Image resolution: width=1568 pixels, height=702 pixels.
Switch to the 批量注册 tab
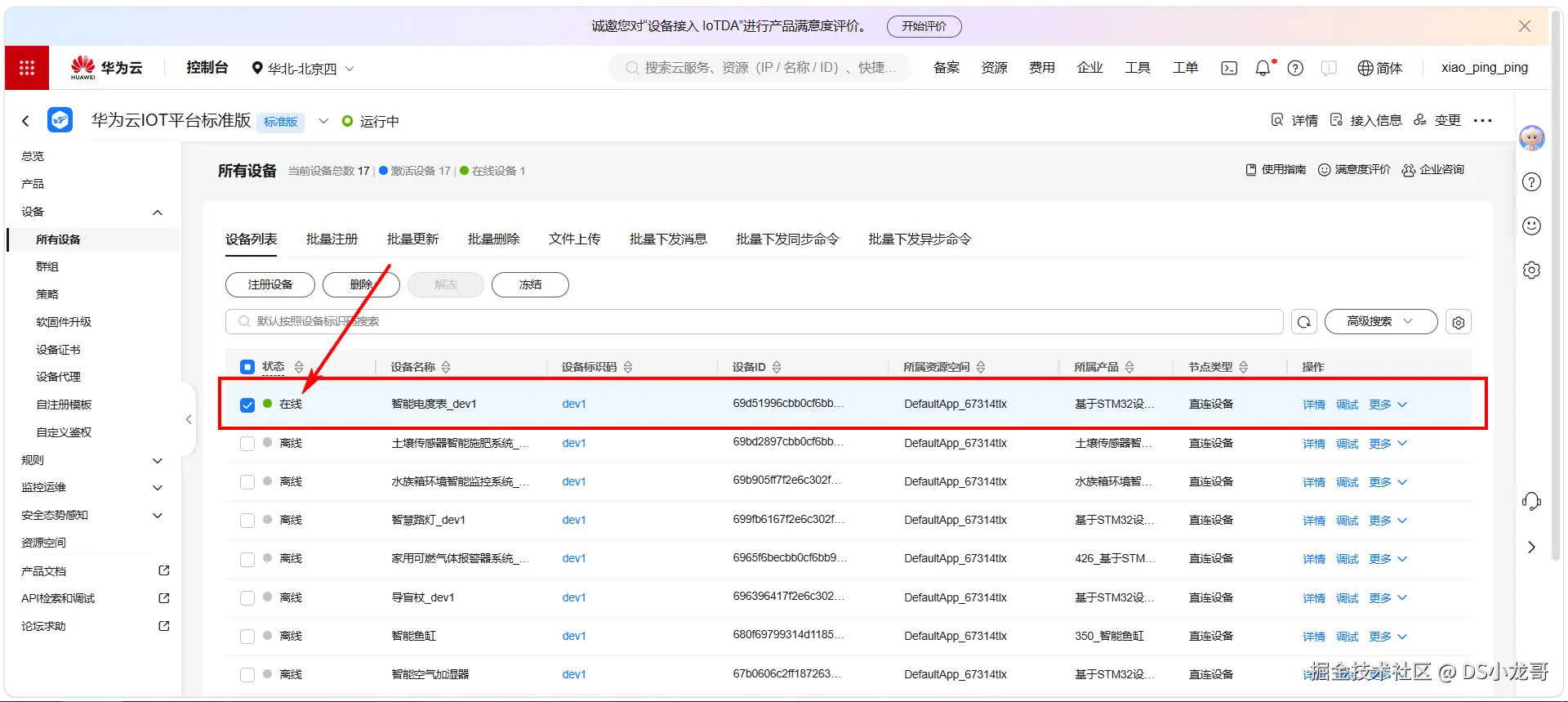coord(332,239)
